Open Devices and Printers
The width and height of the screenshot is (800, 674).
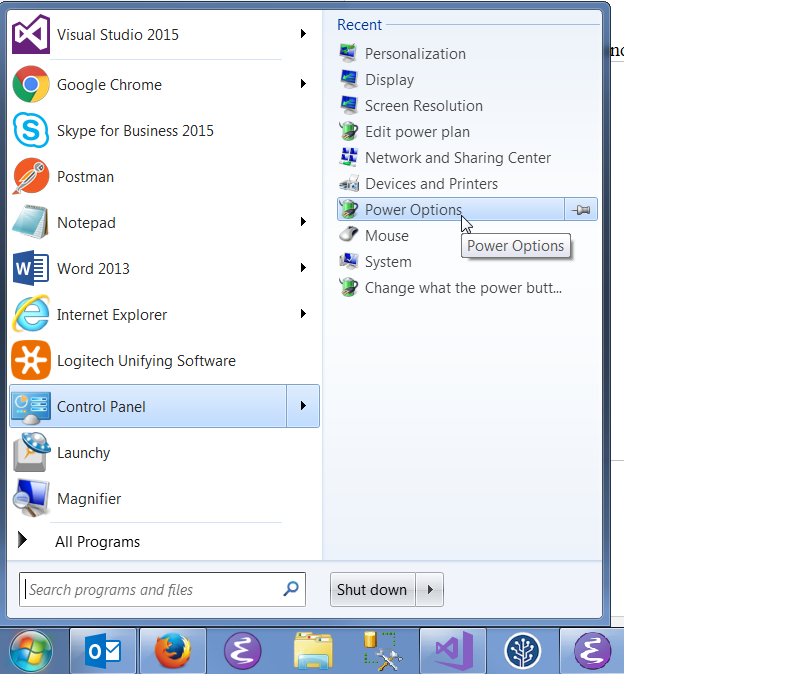pyautogui.click(x=431, y=183)
